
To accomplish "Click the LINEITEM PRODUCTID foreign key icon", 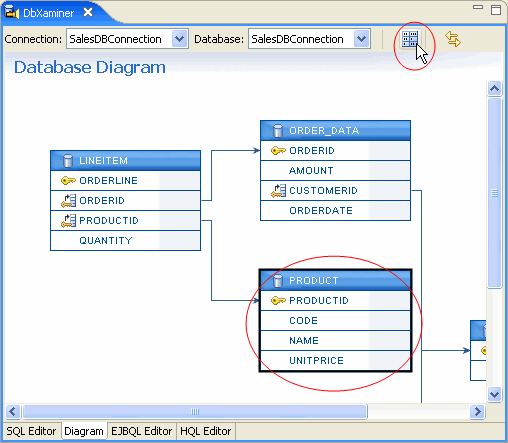I will click(x=69, y=221).
